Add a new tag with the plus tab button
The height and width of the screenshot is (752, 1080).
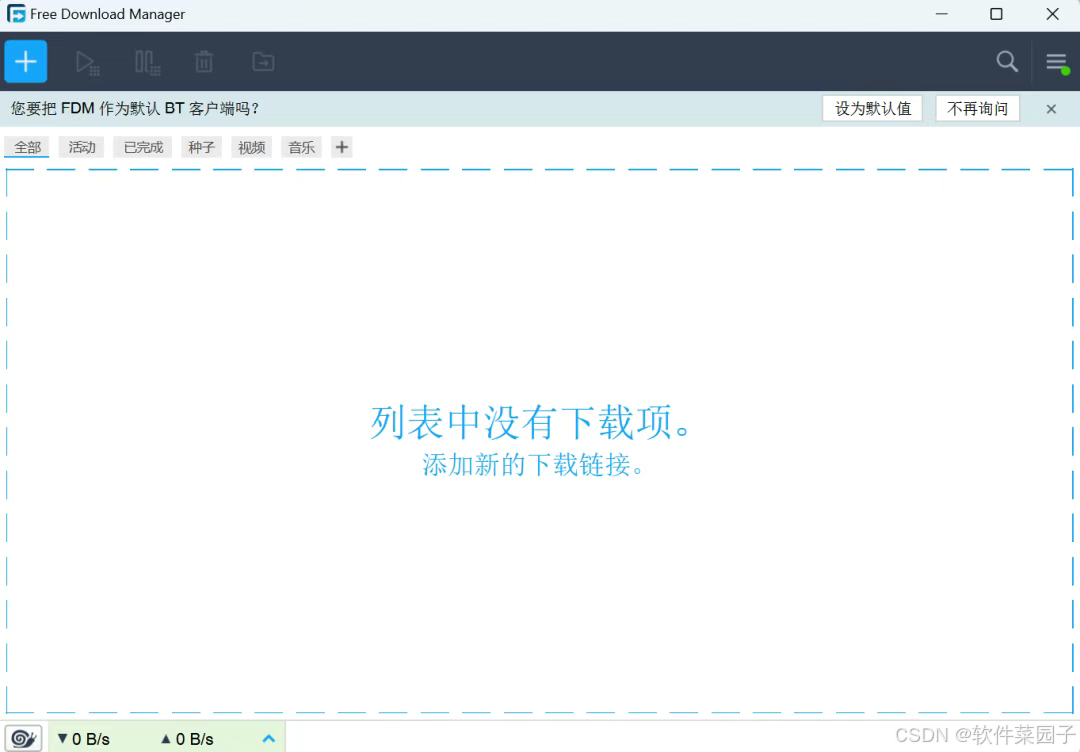point(342,147)
